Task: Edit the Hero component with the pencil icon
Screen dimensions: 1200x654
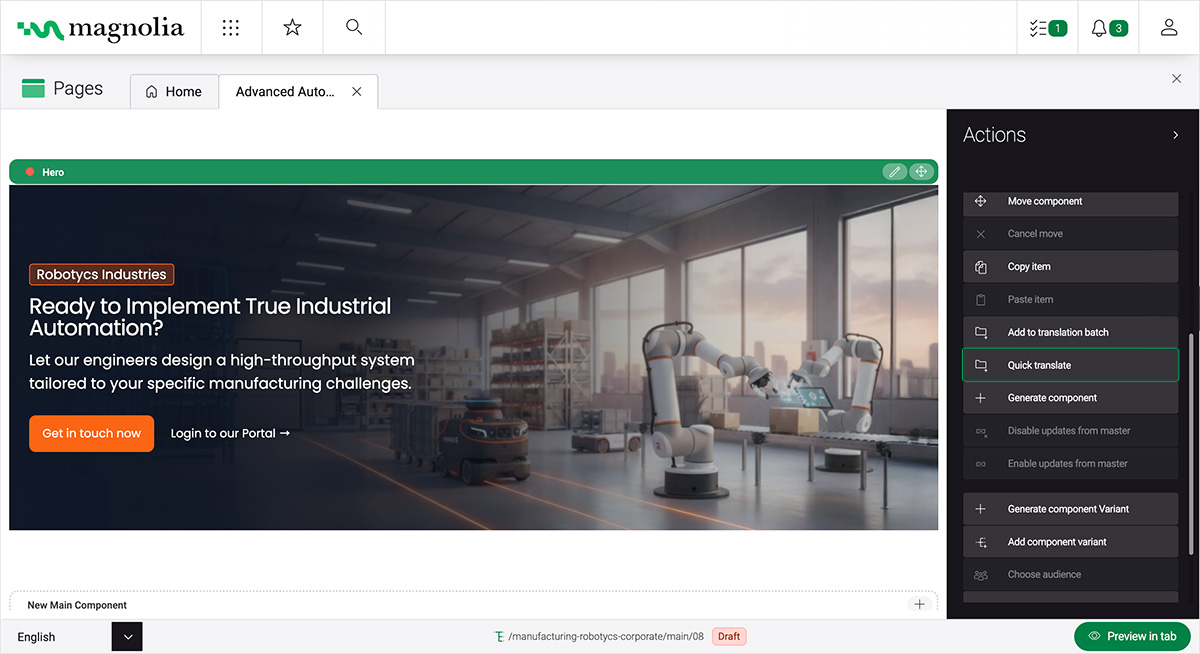Action: (x=894, y=171)
